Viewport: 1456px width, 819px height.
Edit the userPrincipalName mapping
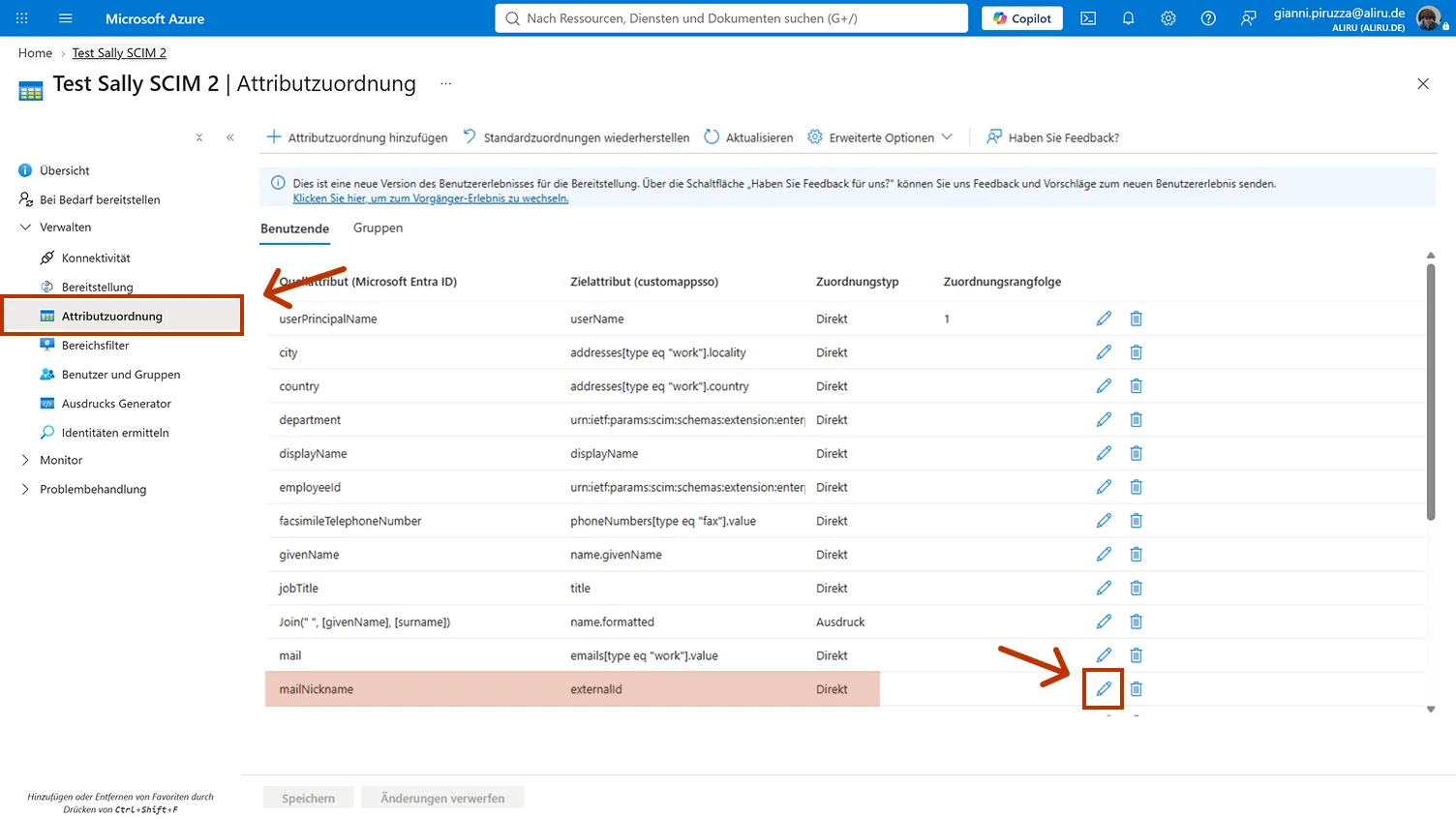1104,318
